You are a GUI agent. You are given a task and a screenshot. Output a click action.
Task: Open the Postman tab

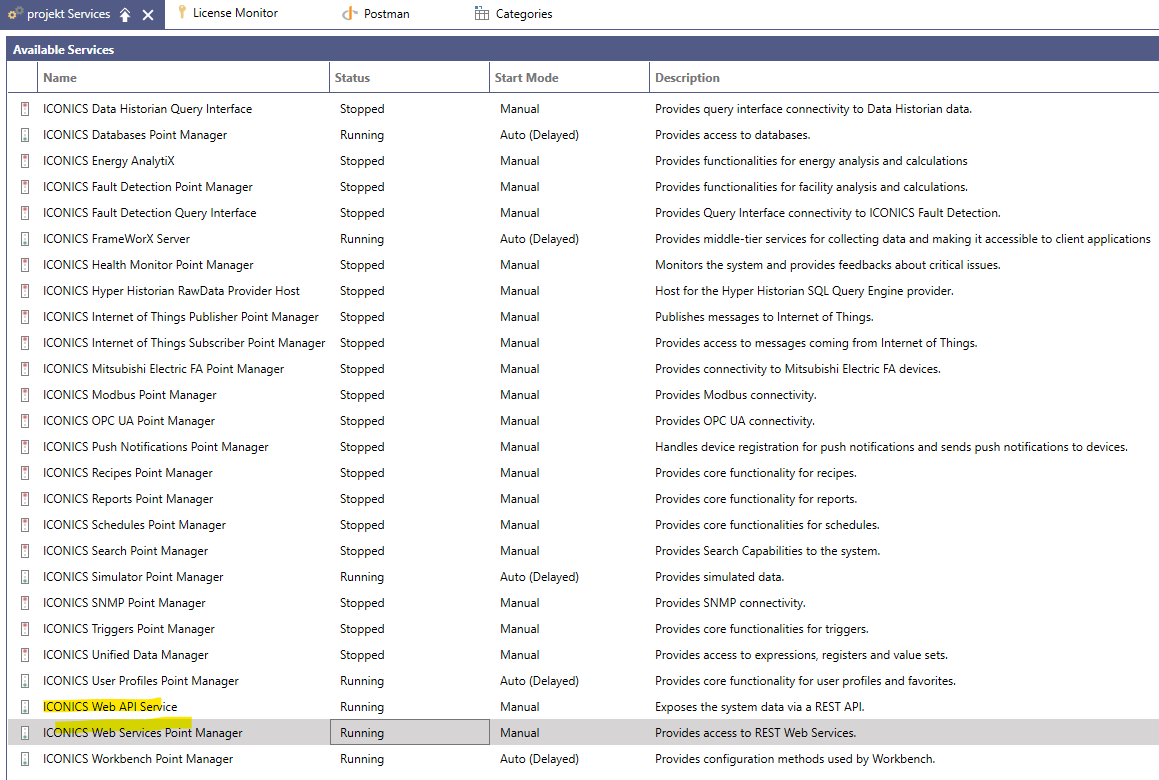click(385, 14)
